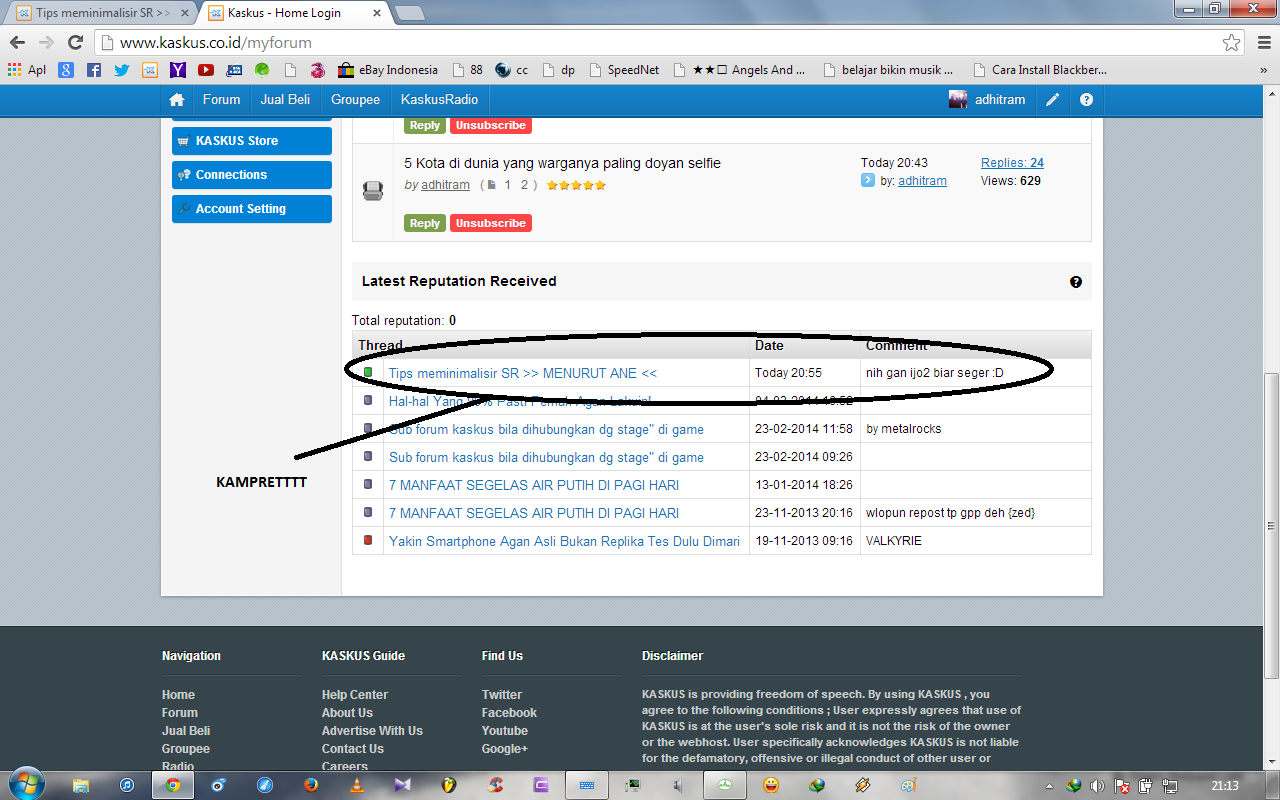1280x800 pixels.
Task: Open adhitram profile in navbar
Action: coord(1000,100)
